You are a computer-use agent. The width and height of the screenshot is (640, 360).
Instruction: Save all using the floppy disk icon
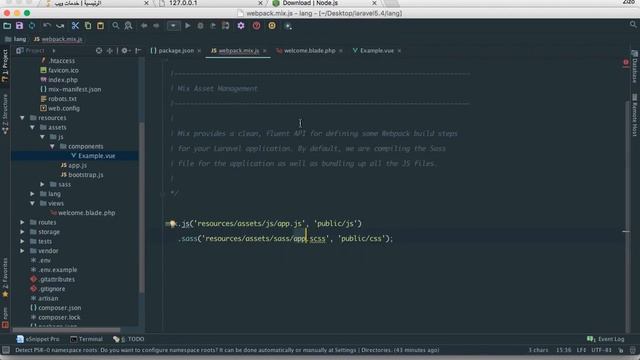(19, 26)
